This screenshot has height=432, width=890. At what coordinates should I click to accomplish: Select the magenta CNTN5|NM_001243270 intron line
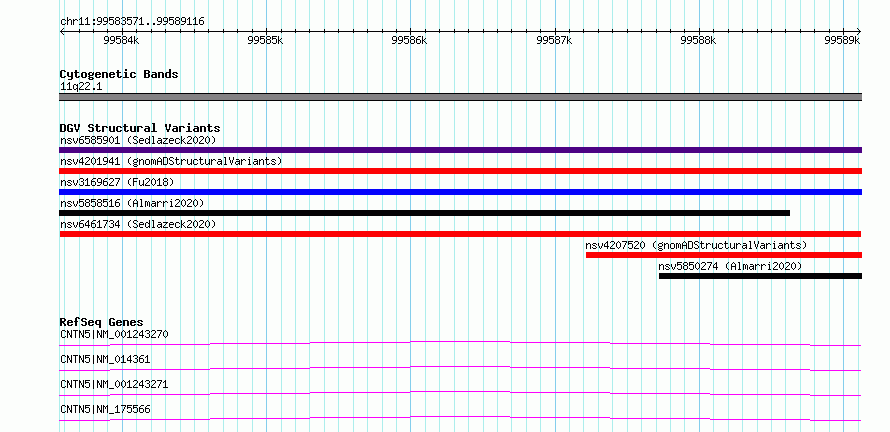point(460,343)
